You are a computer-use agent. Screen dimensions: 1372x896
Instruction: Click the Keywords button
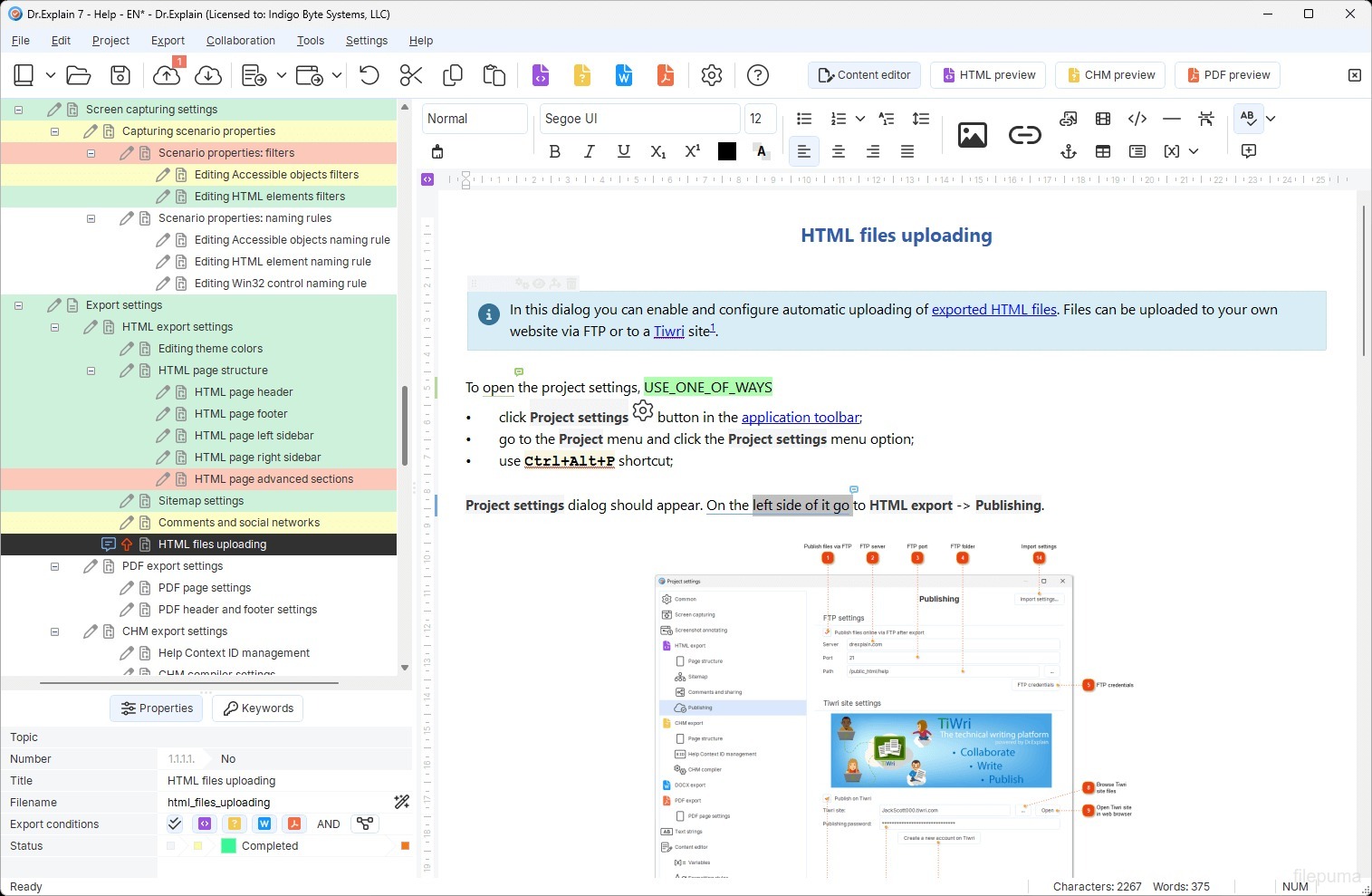click(x=258, y=708)
